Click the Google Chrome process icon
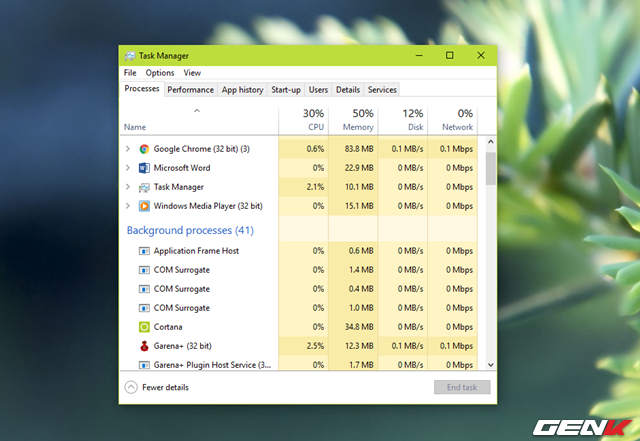 (x=144, y=149)
